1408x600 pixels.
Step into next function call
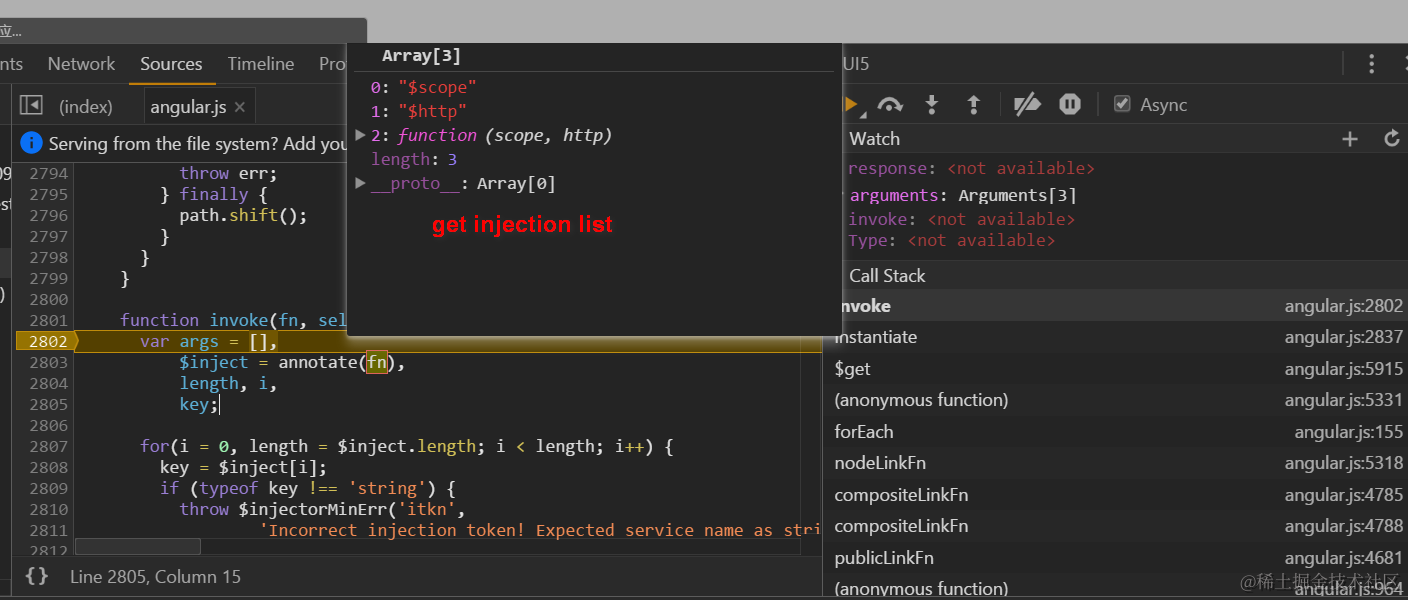pyautogui.click(x=932, y=104)
